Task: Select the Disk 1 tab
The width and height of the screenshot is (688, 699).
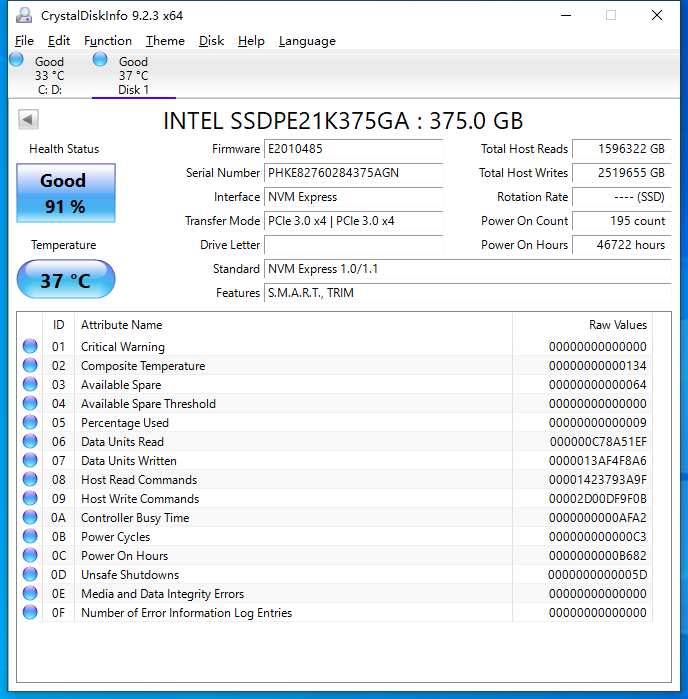Action: tap(133, 75)
